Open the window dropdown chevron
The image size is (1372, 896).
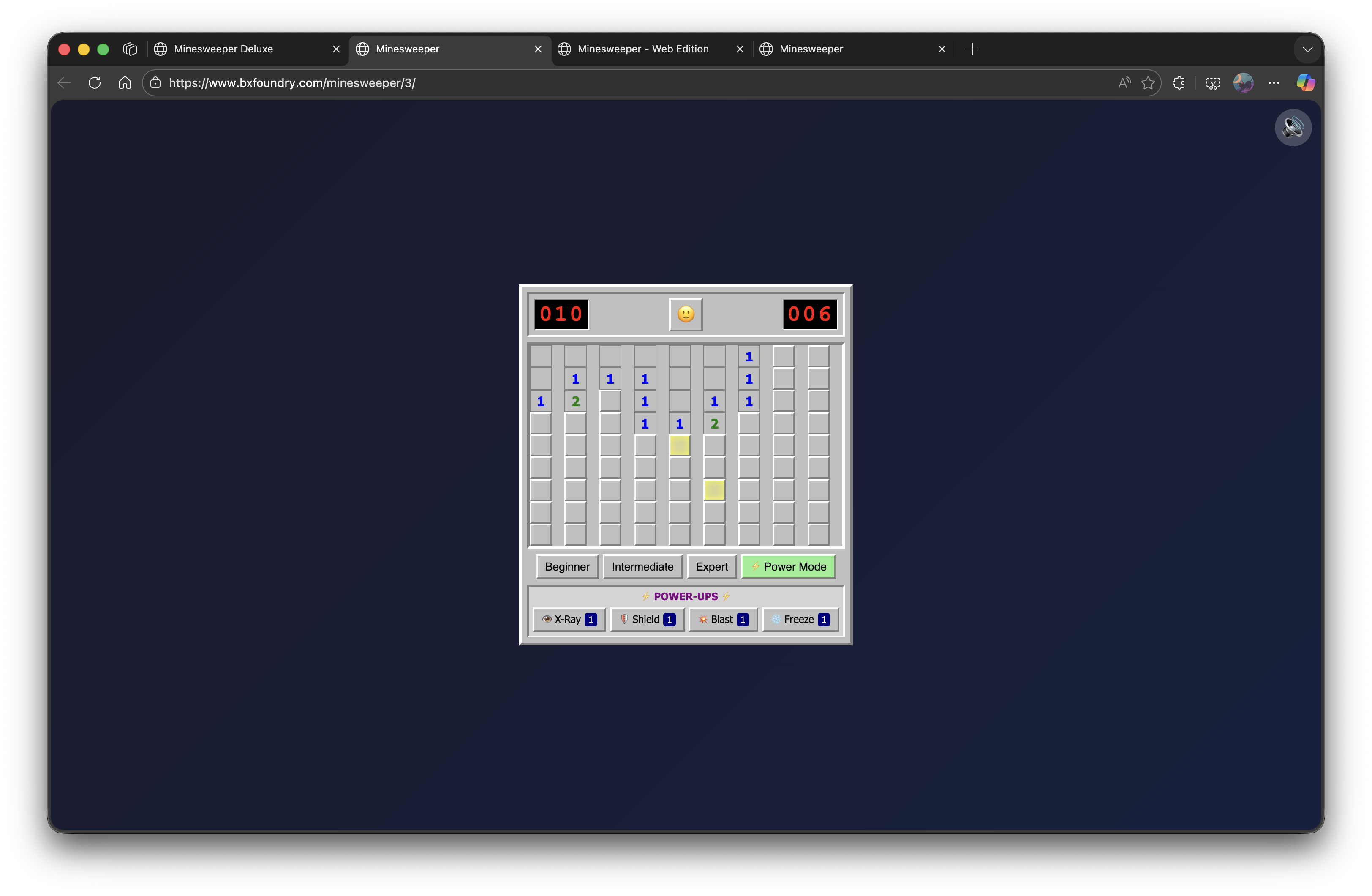[x=1307, y=49]
